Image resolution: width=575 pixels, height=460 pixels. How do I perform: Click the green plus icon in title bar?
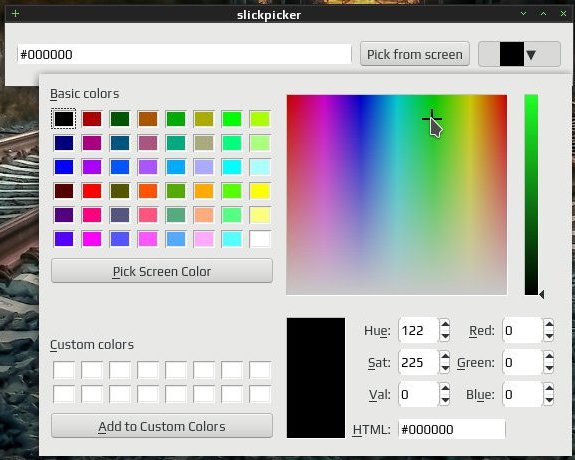pyautogui.click(x=15, y=14)
